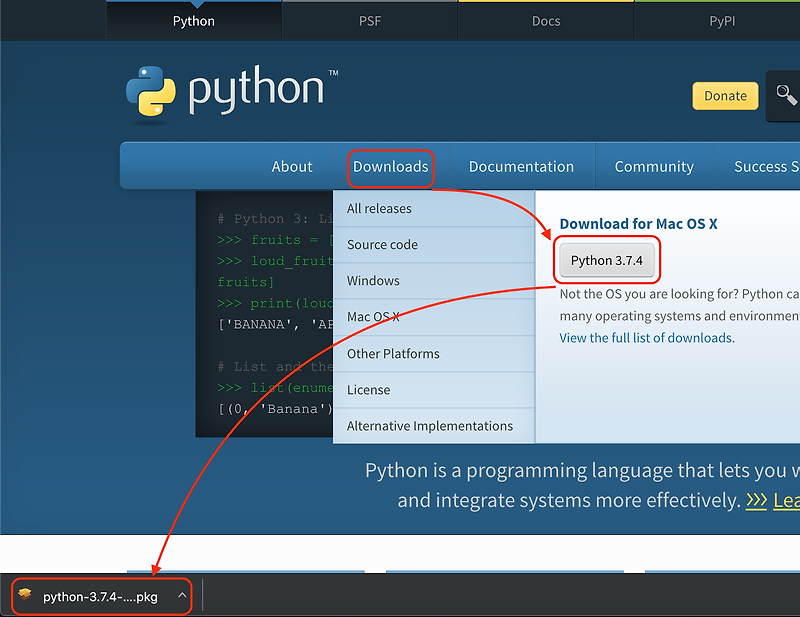Choose "Alternative Implementations" menu entry
Viewport: 800px width, 617px height.
[429, 425]
